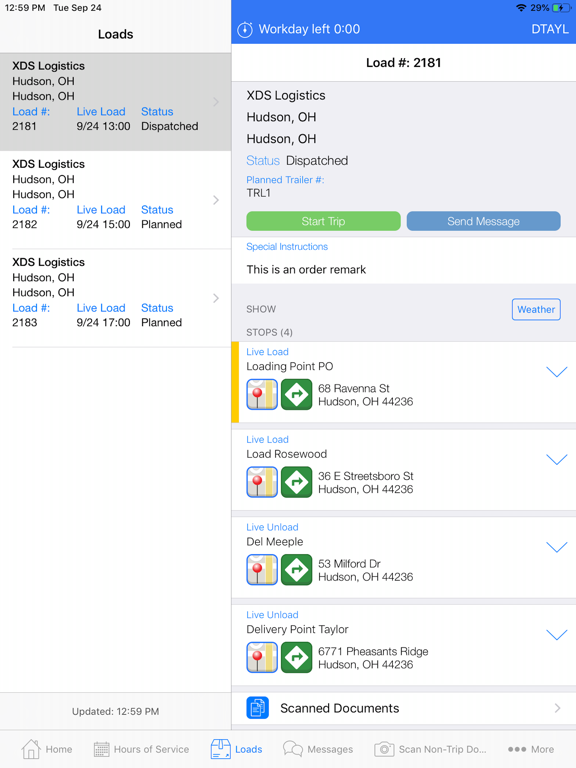The width and height of the screenshot is (576, 768).
Task: Open load 2183 via its chevron
Action: [x=216, y=298]
